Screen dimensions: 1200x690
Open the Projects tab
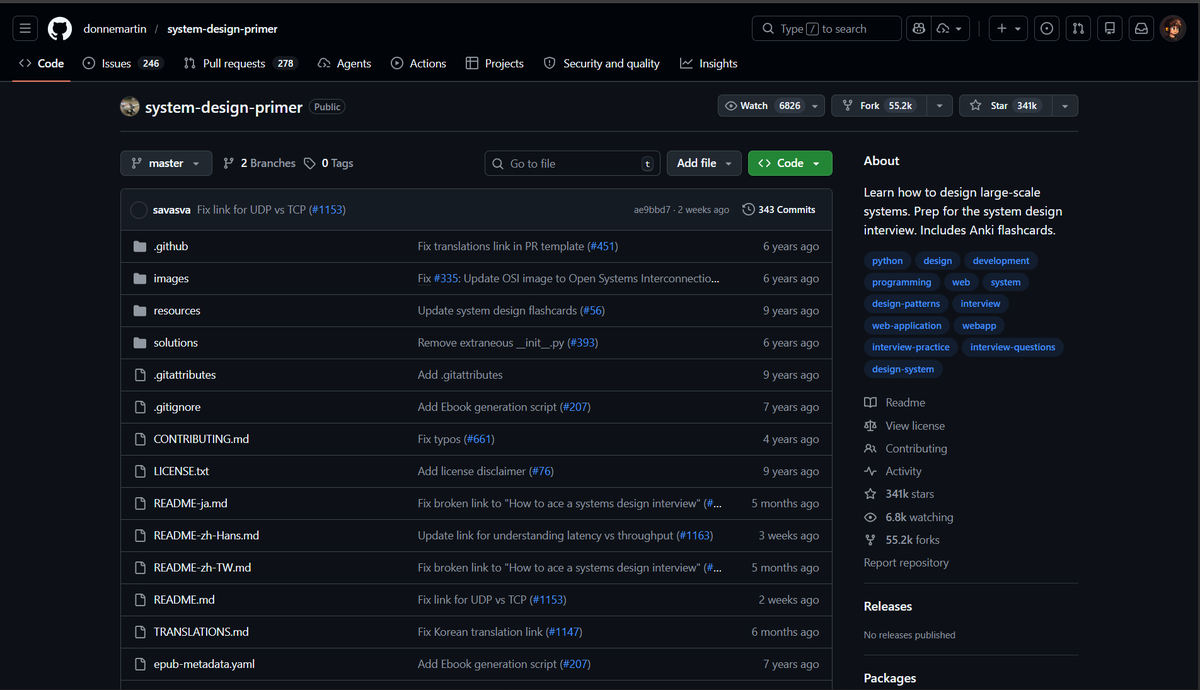click(x=494, y=63)
